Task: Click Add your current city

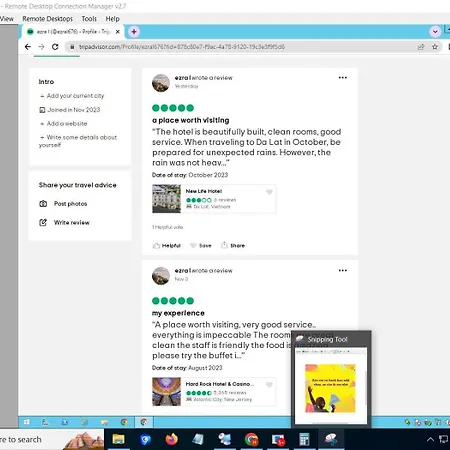Action: [x=75, y=96]
